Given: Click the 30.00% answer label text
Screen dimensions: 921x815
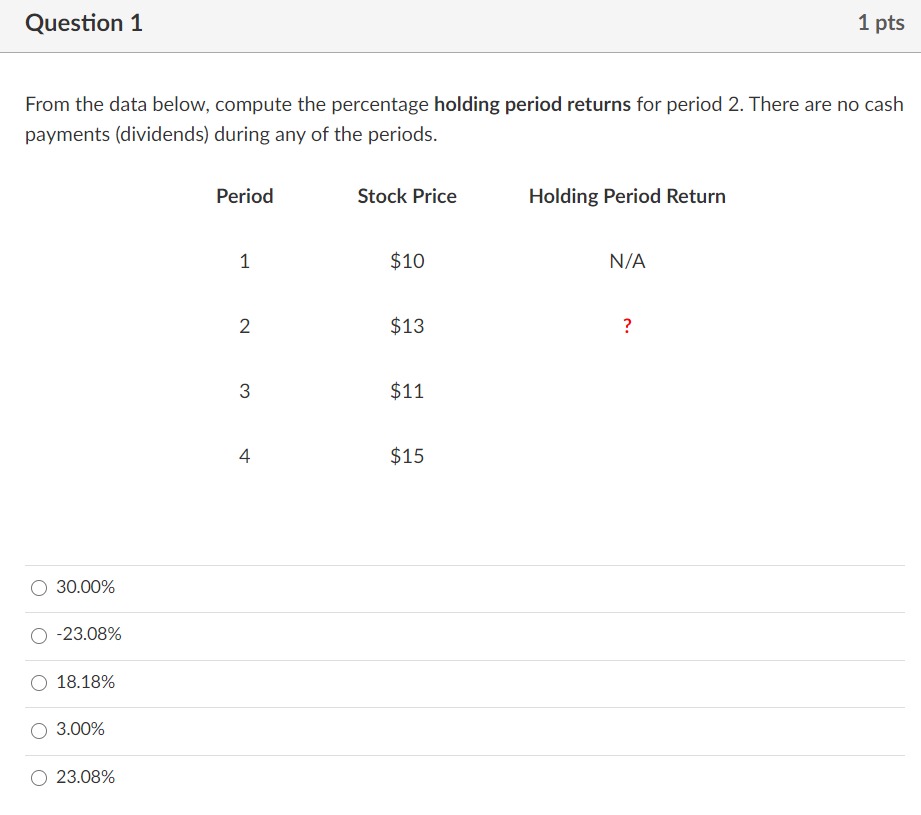Looking at the screenshot, I should coord(86,588).
